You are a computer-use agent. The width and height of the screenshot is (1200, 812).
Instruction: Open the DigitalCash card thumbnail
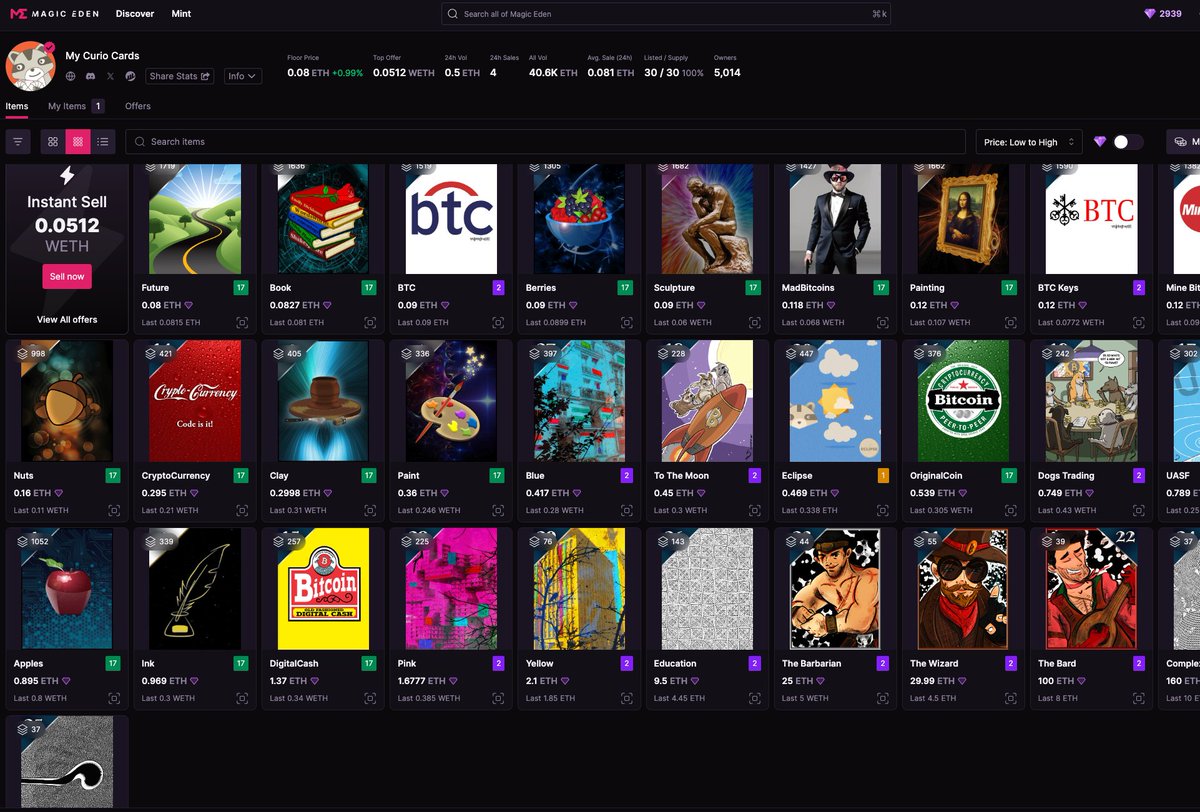[x=323, y=590]
